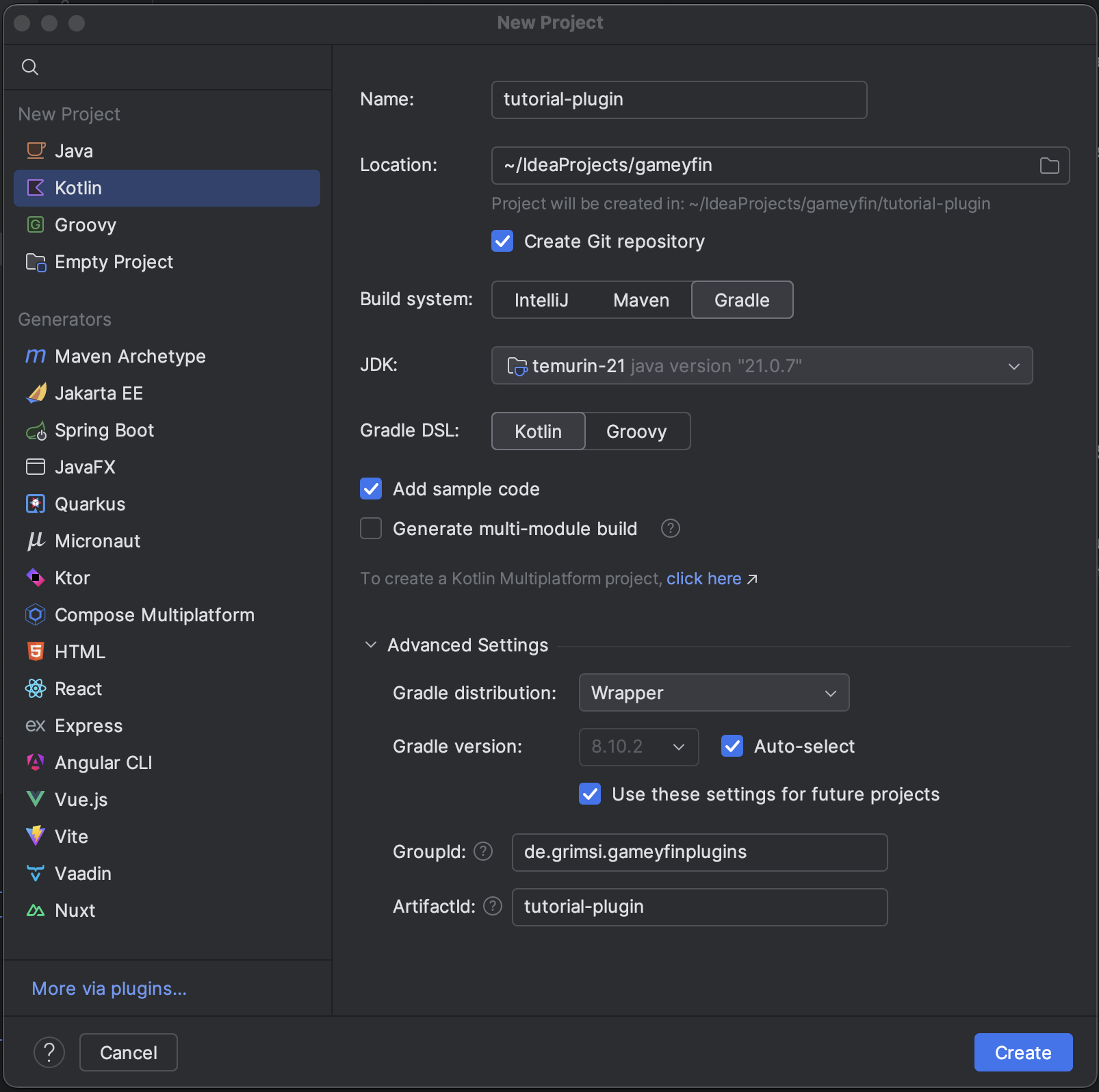Select Compose Multiplatform generator
The width and height of the screenshot is (1099, 1092).
coord(167,615)
